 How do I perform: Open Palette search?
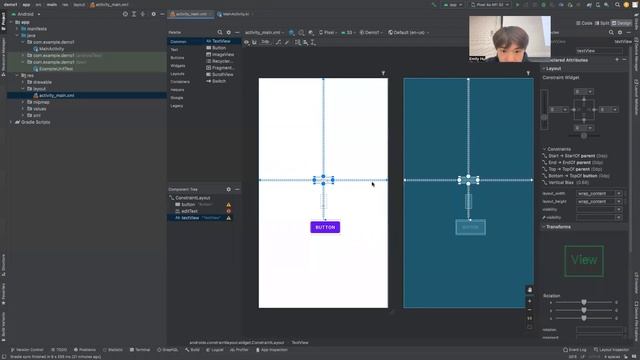pos(220,32)
